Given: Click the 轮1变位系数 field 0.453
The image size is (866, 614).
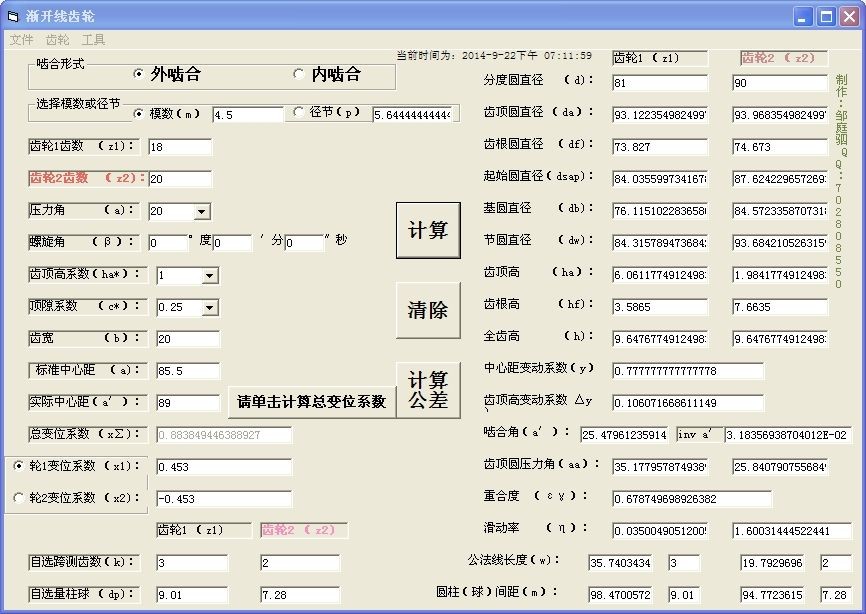Looking at the screenshot, I should point(224,467).
